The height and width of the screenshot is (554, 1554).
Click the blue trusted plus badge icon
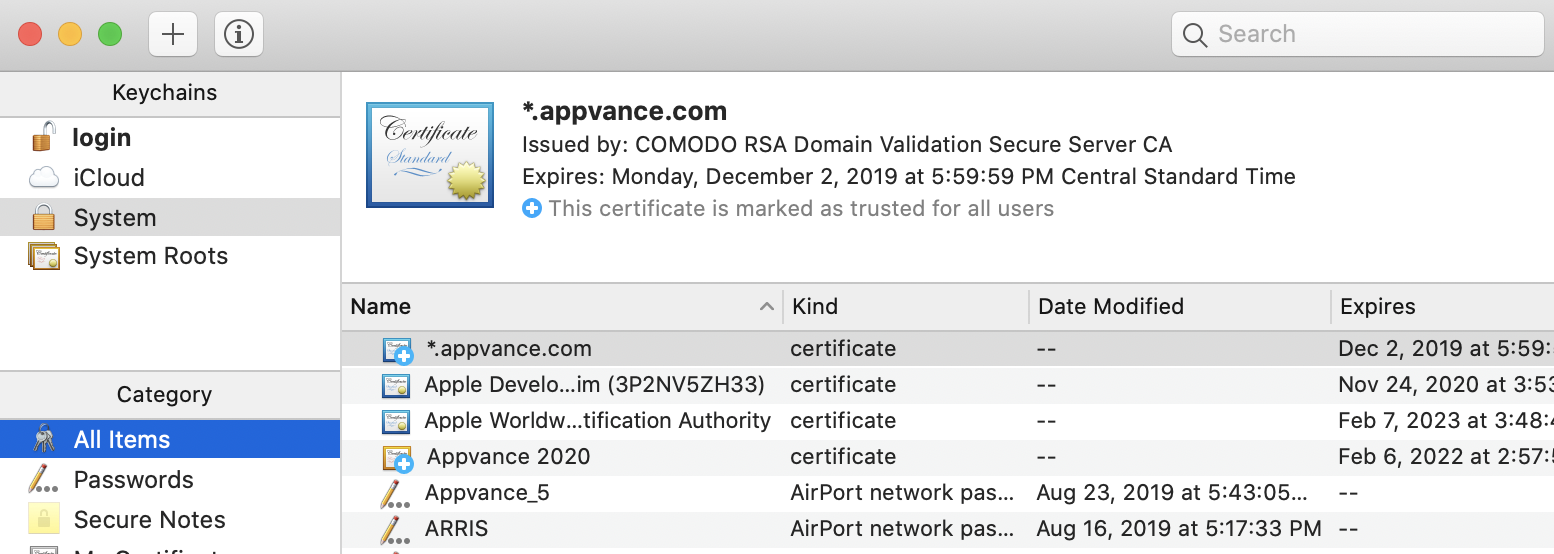pos(532,209)
